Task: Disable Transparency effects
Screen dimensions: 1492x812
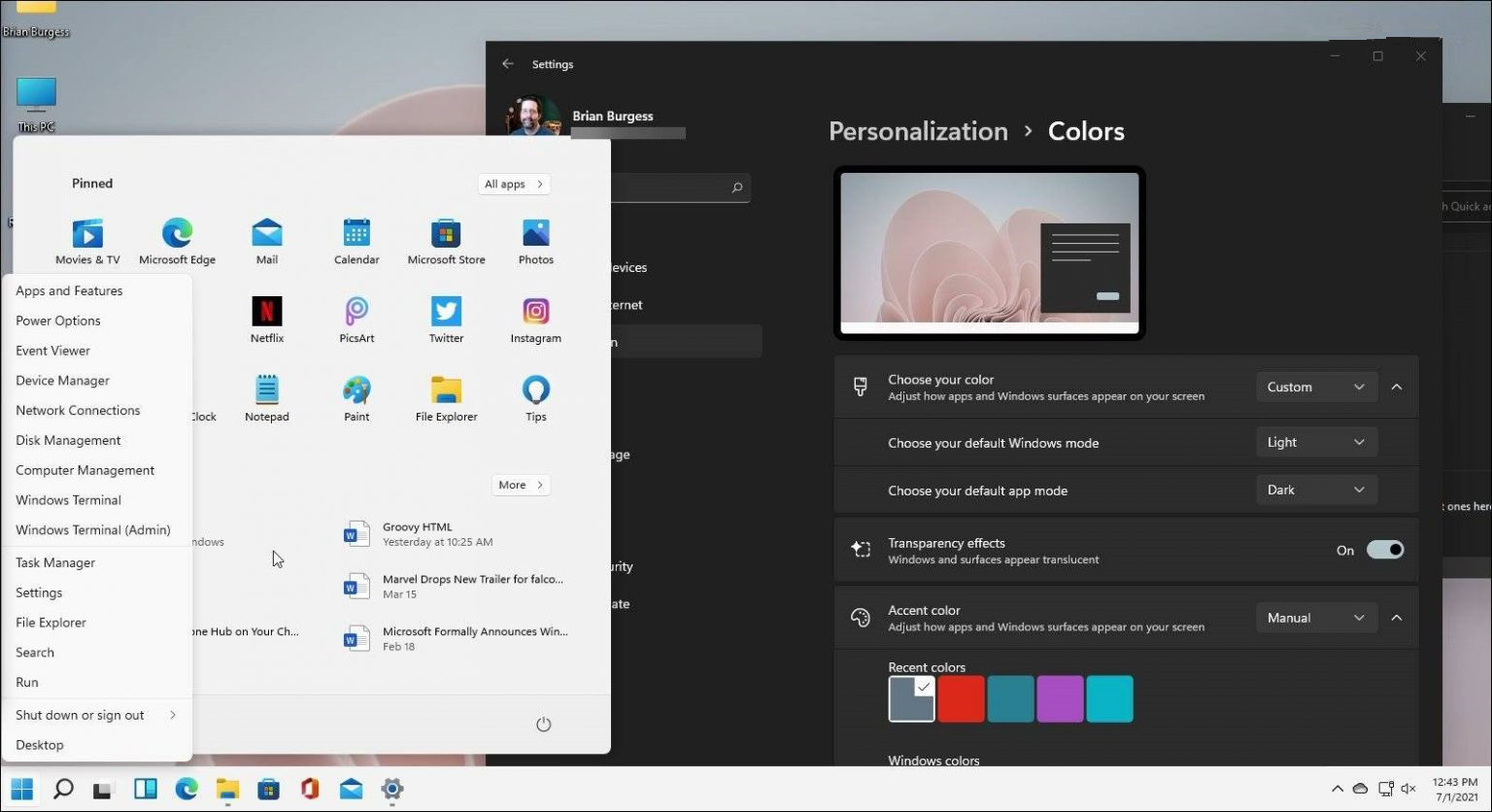Action: [1386, 550]
